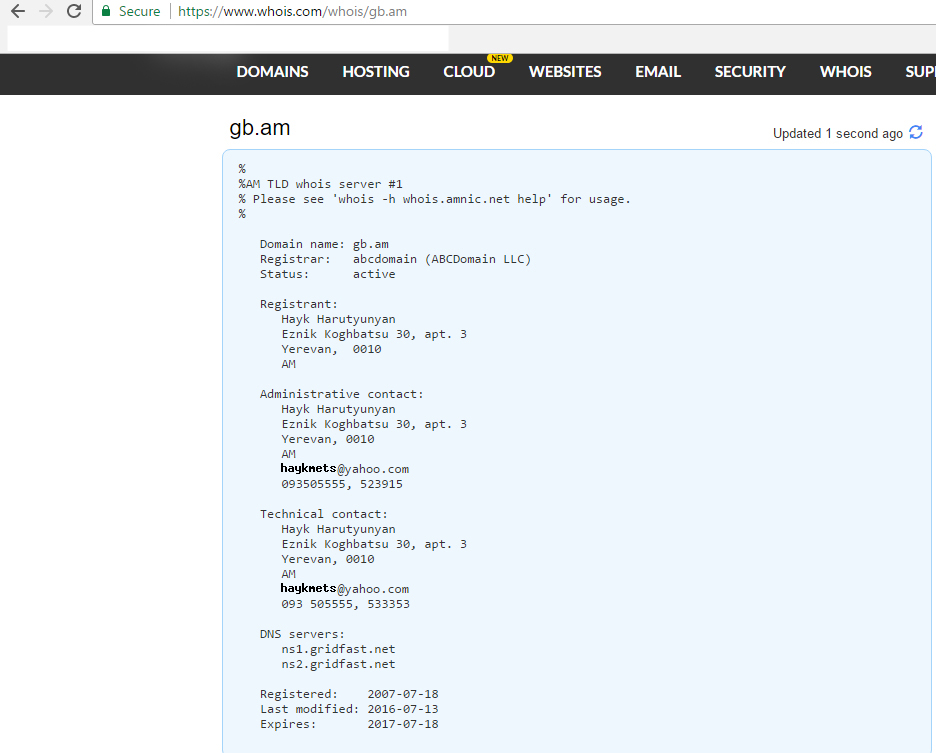The width and height of the screenshot is (936, 753).
Task: Click the gb.am page heading
Action: tap(260, 128)
